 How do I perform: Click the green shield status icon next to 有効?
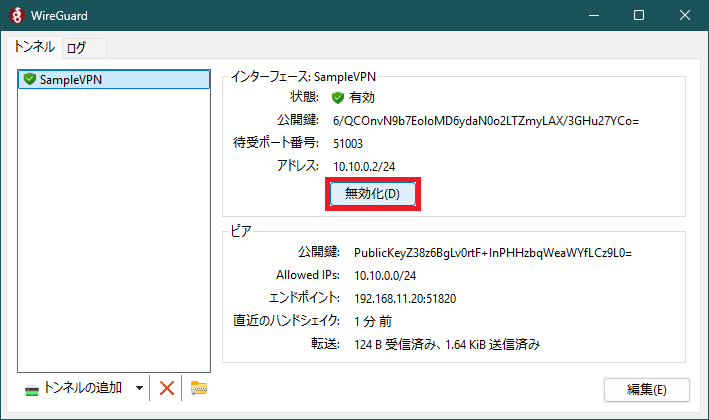[338, 98]
